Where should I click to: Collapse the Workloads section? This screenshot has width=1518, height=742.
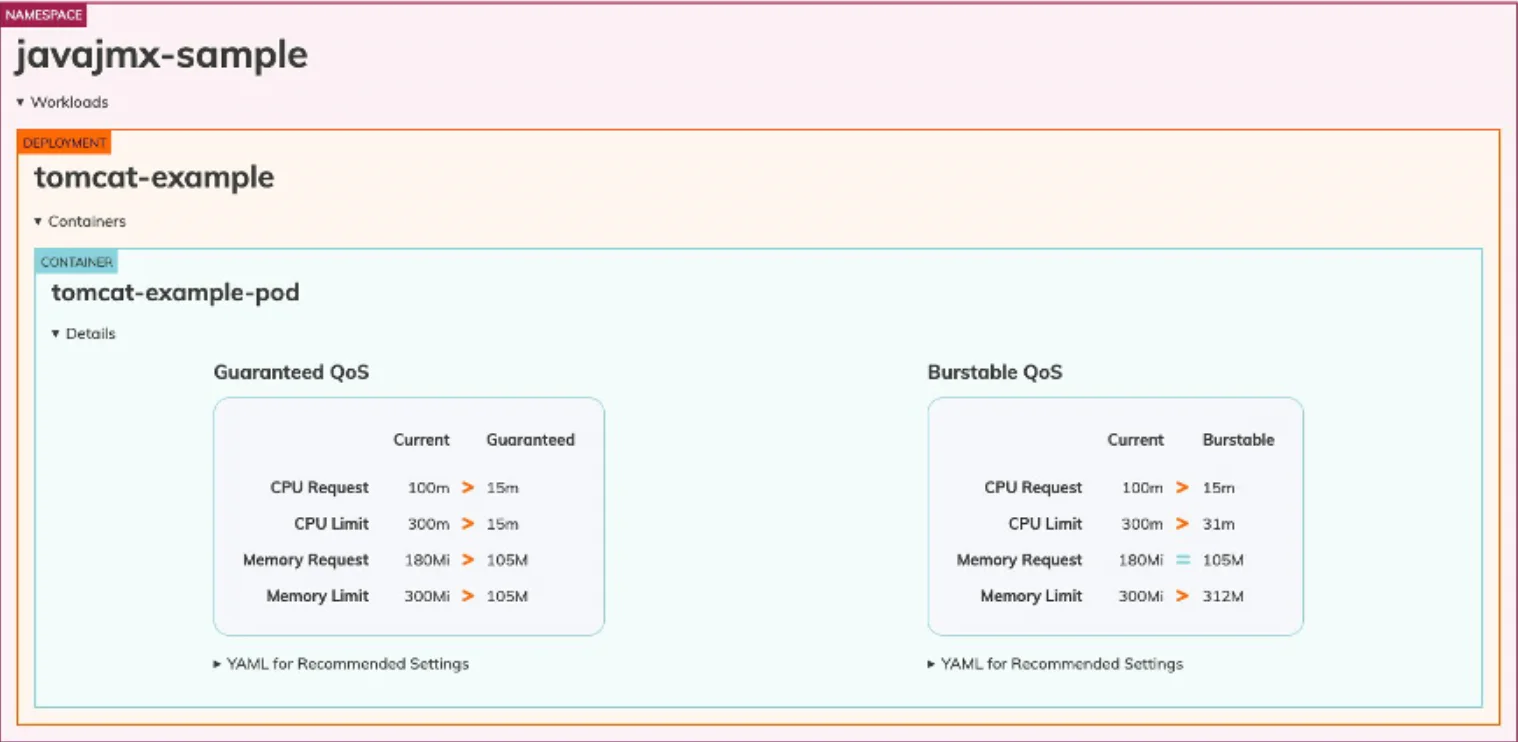tap(61, 102)
